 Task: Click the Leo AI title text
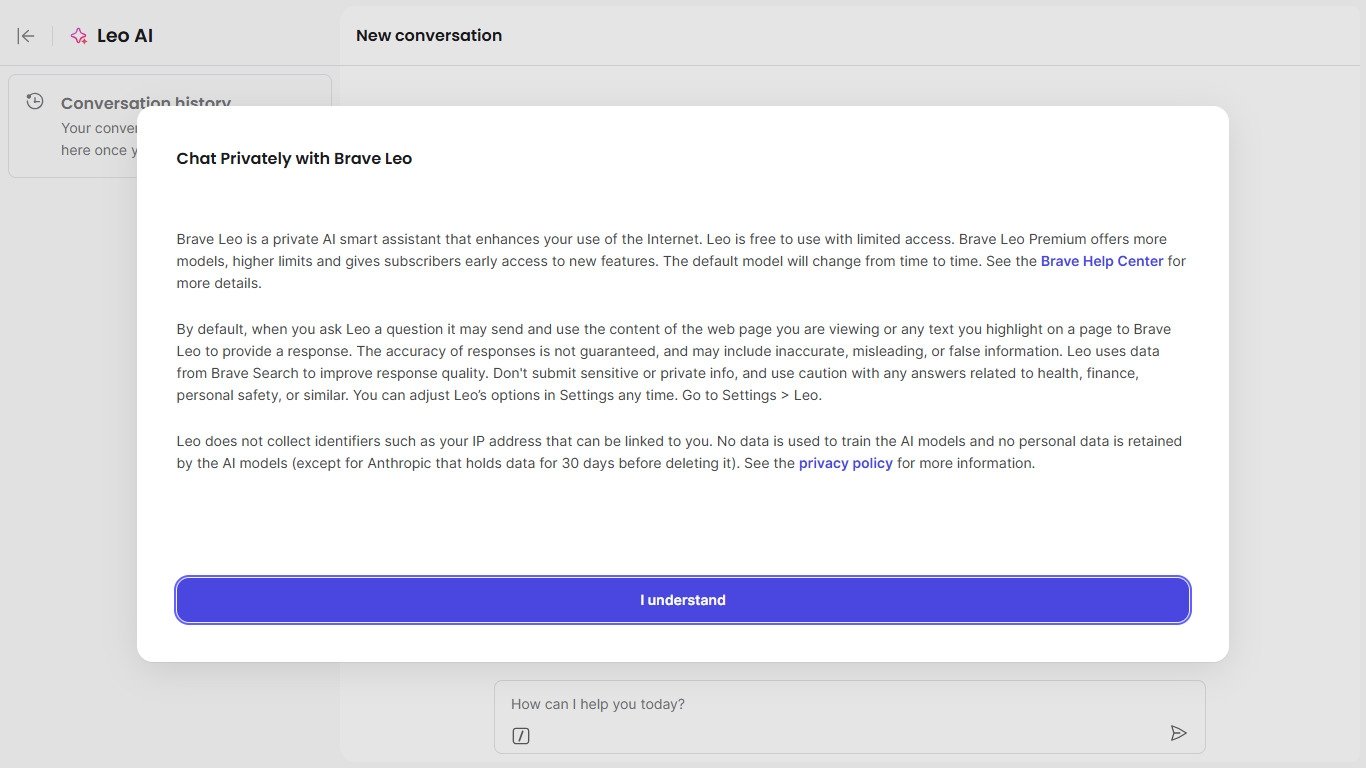click(x=125, y=36)
